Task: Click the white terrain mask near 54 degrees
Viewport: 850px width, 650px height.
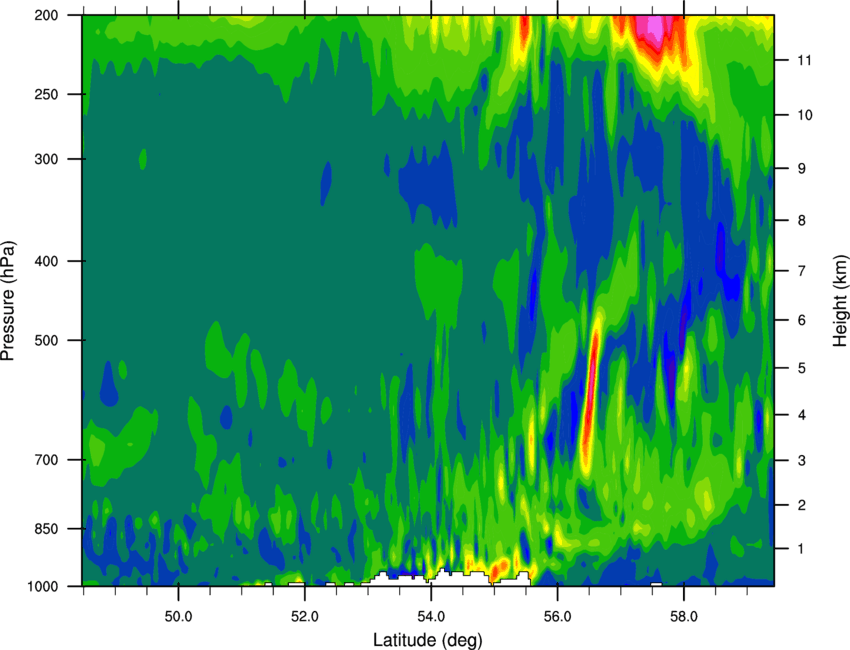Action: (x=450, y=578)
